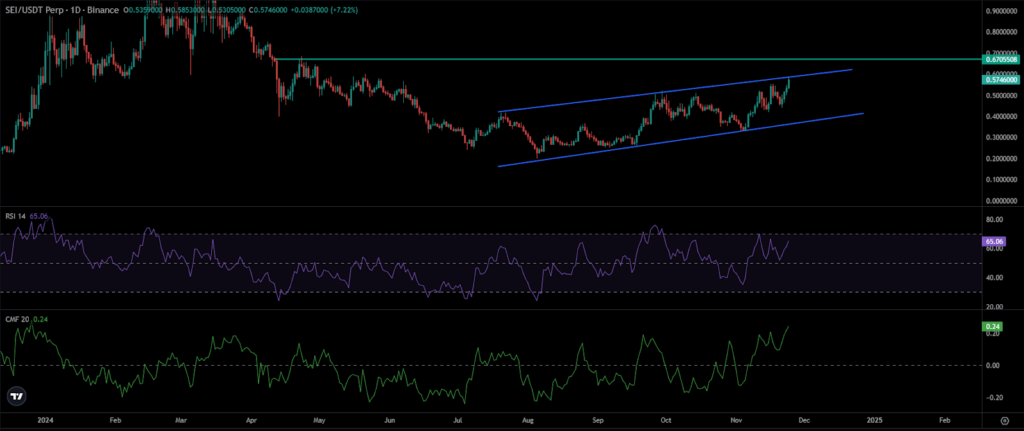
Task: Click the open value O0.5359000
Action: [143, 10]
